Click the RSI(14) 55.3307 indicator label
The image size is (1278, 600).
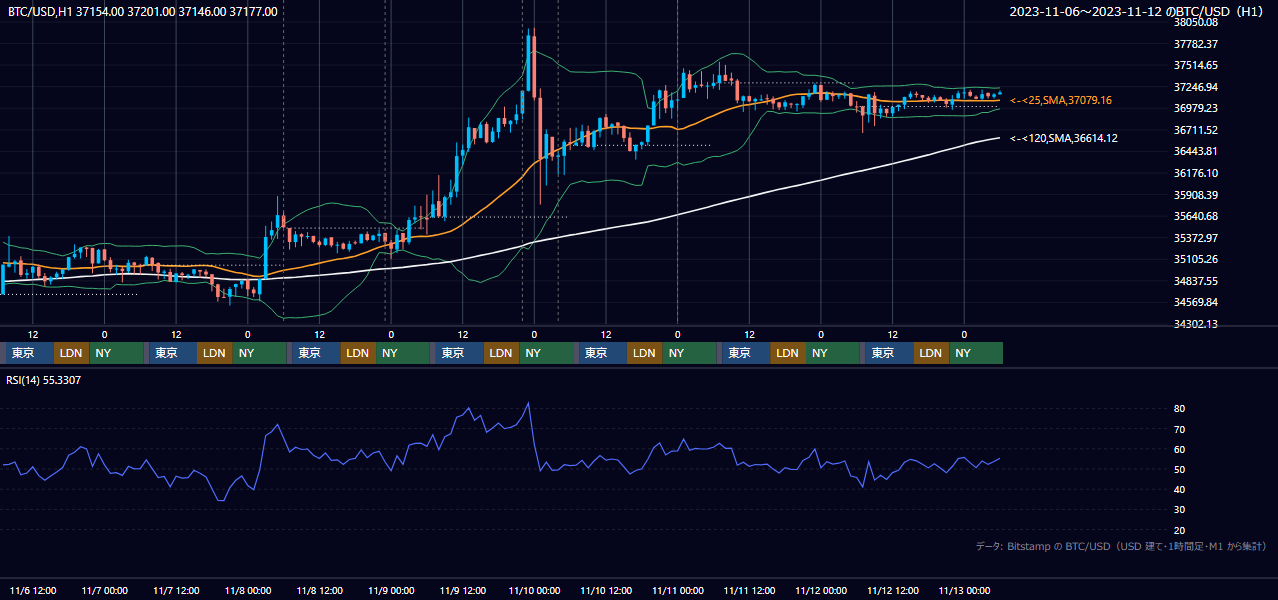click(x=44, y=380)
